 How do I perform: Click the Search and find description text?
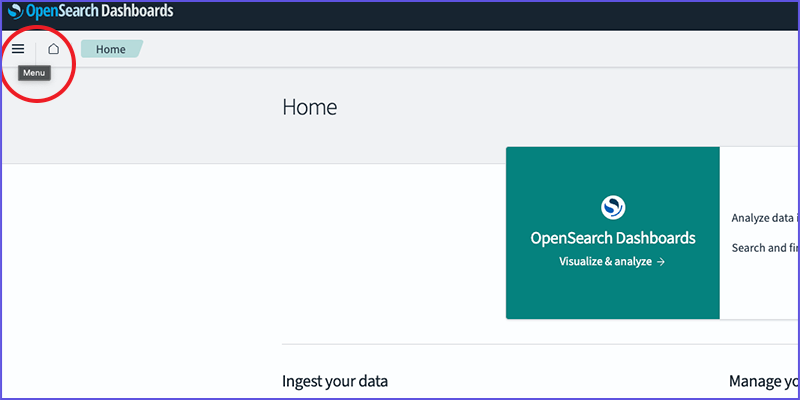pos(765,248)
